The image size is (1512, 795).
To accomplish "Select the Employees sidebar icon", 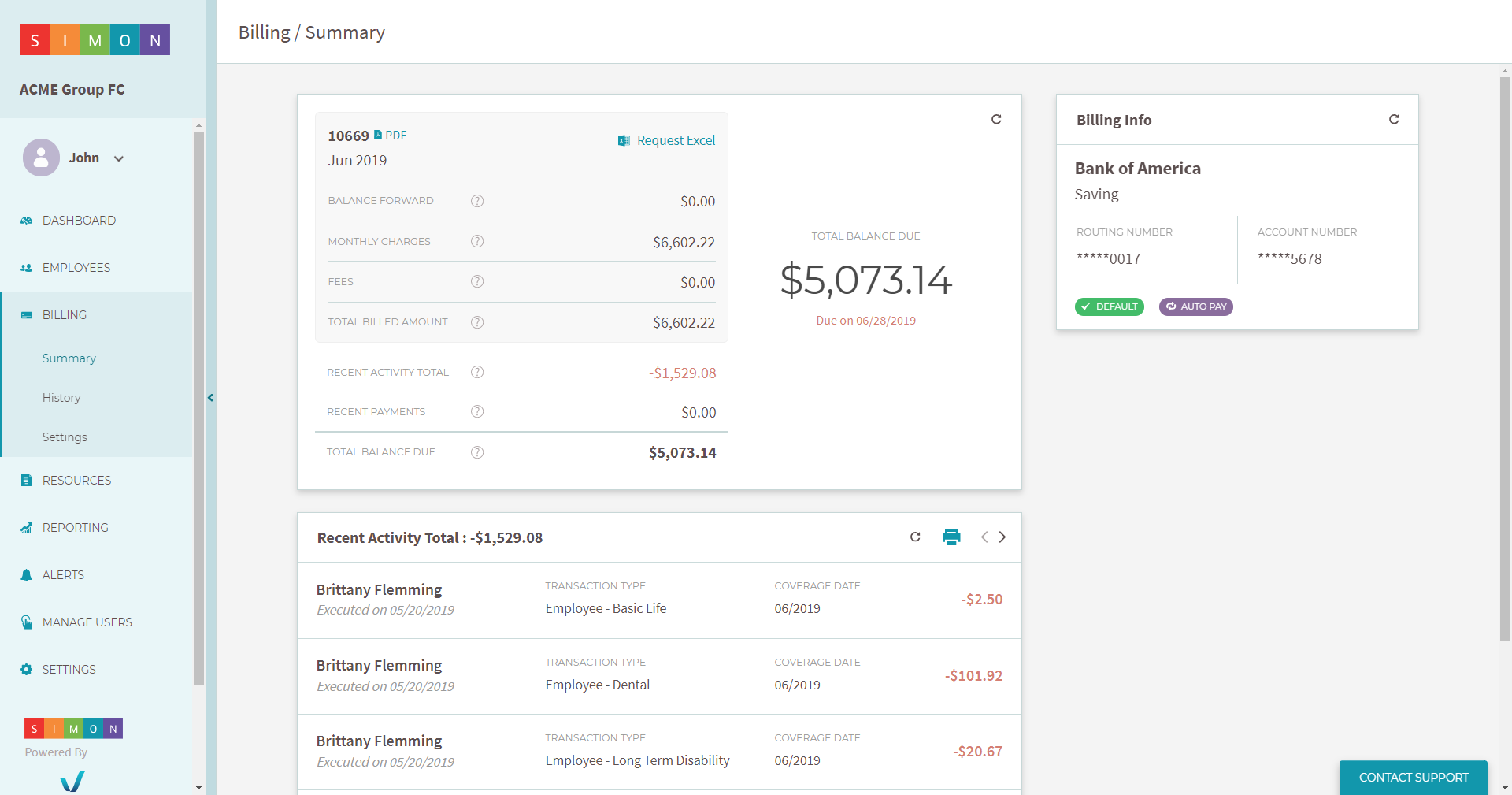I will click(x=26, y=267).
